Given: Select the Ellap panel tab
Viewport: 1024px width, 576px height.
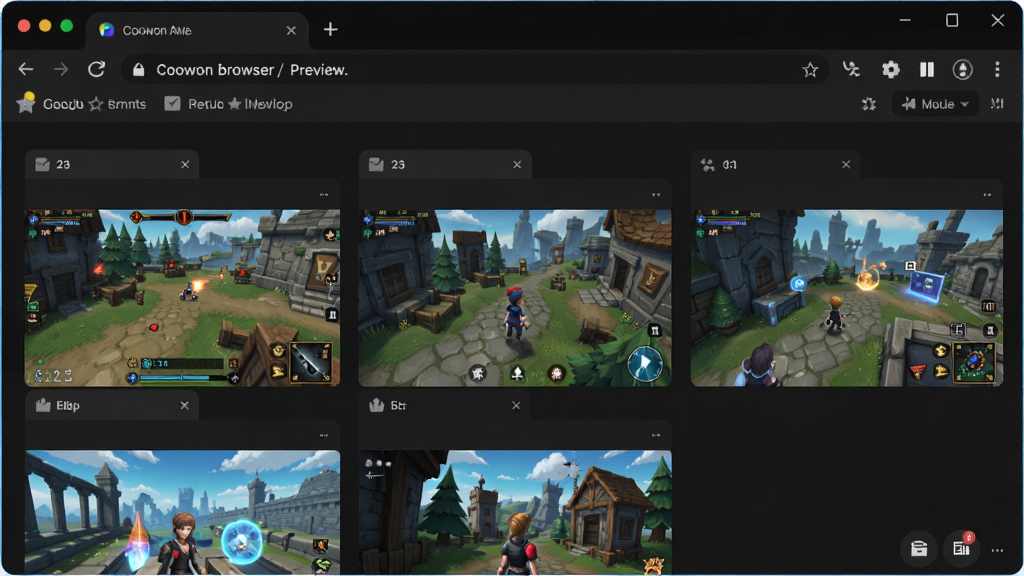Looking at the screenshot, I should [x=112, y=406].
